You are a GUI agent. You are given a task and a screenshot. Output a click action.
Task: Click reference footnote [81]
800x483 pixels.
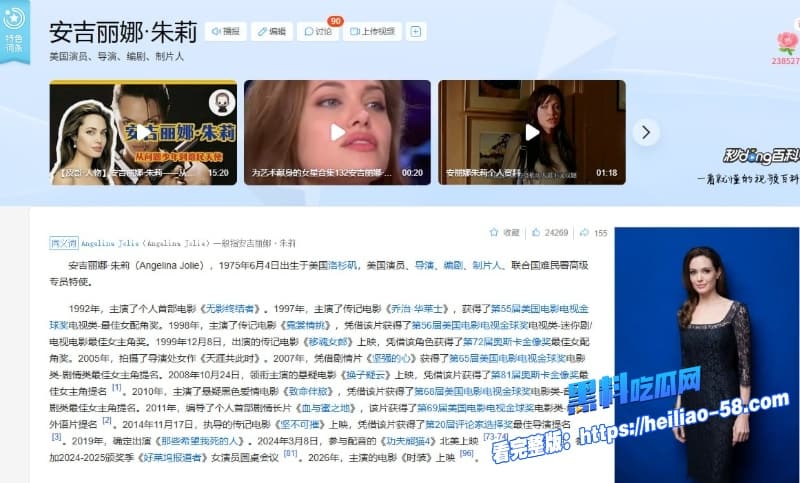click(290, 453)
